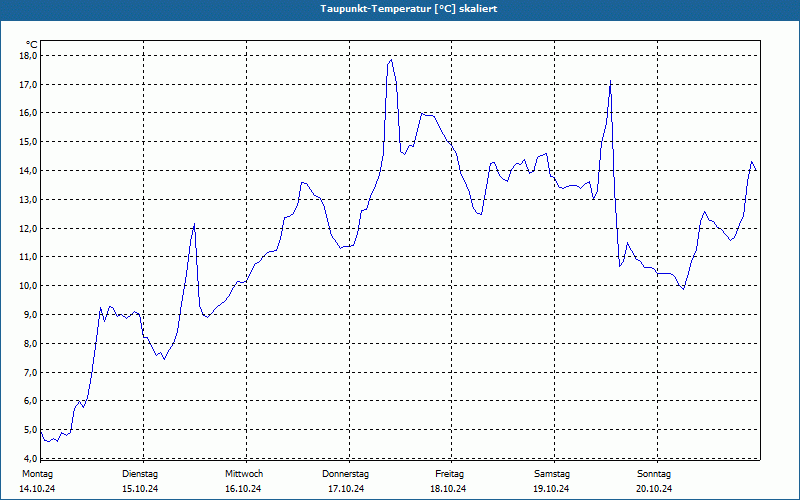
Task: Click the 'Sonntag' day label
Action: click(654, 474)
